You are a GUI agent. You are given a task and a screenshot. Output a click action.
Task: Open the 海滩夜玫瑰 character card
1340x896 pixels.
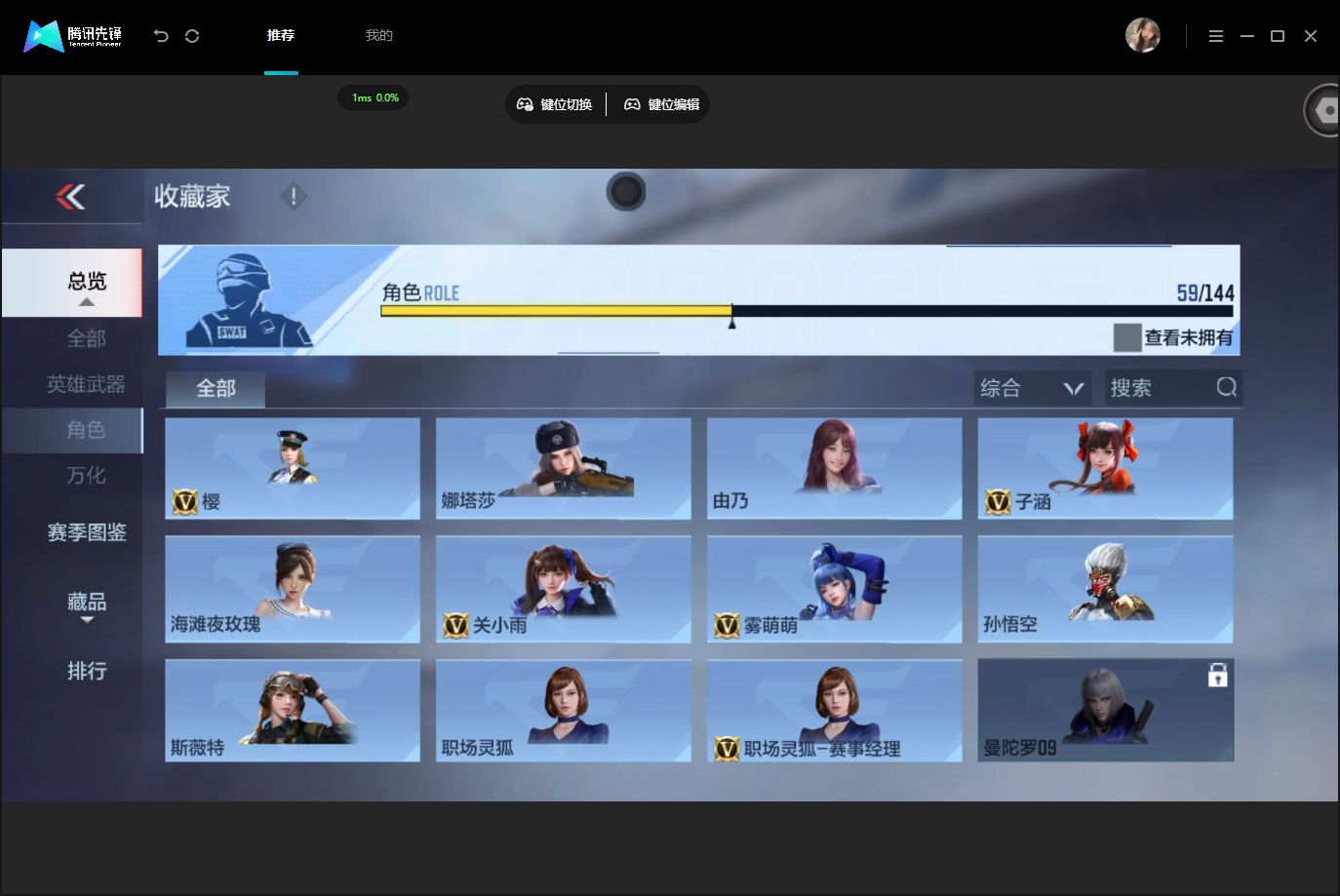(293, 589)
